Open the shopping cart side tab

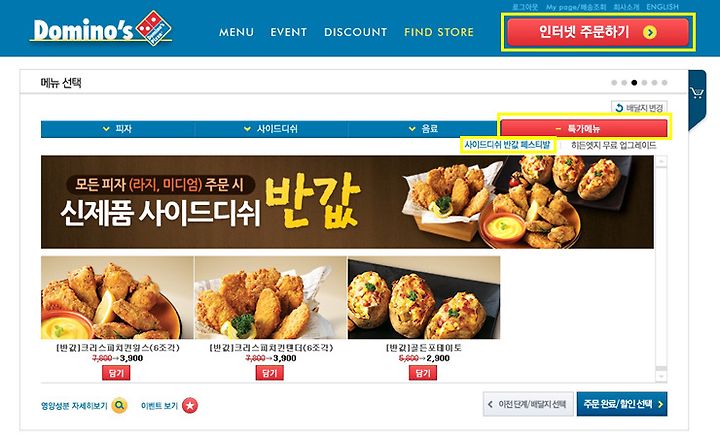click(x=697, y=94)
